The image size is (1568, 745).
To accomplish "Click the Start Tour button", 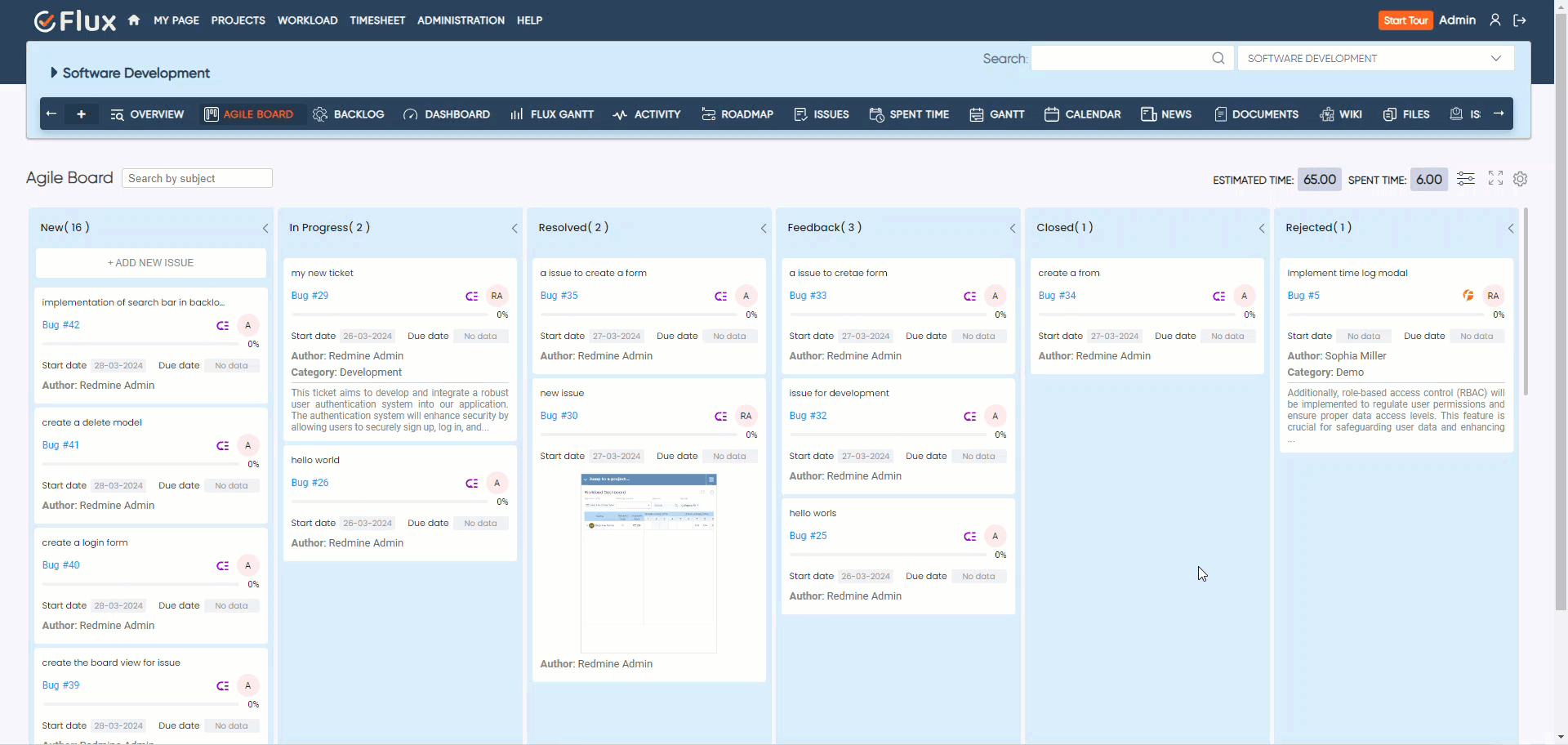I will (1405, 20).
